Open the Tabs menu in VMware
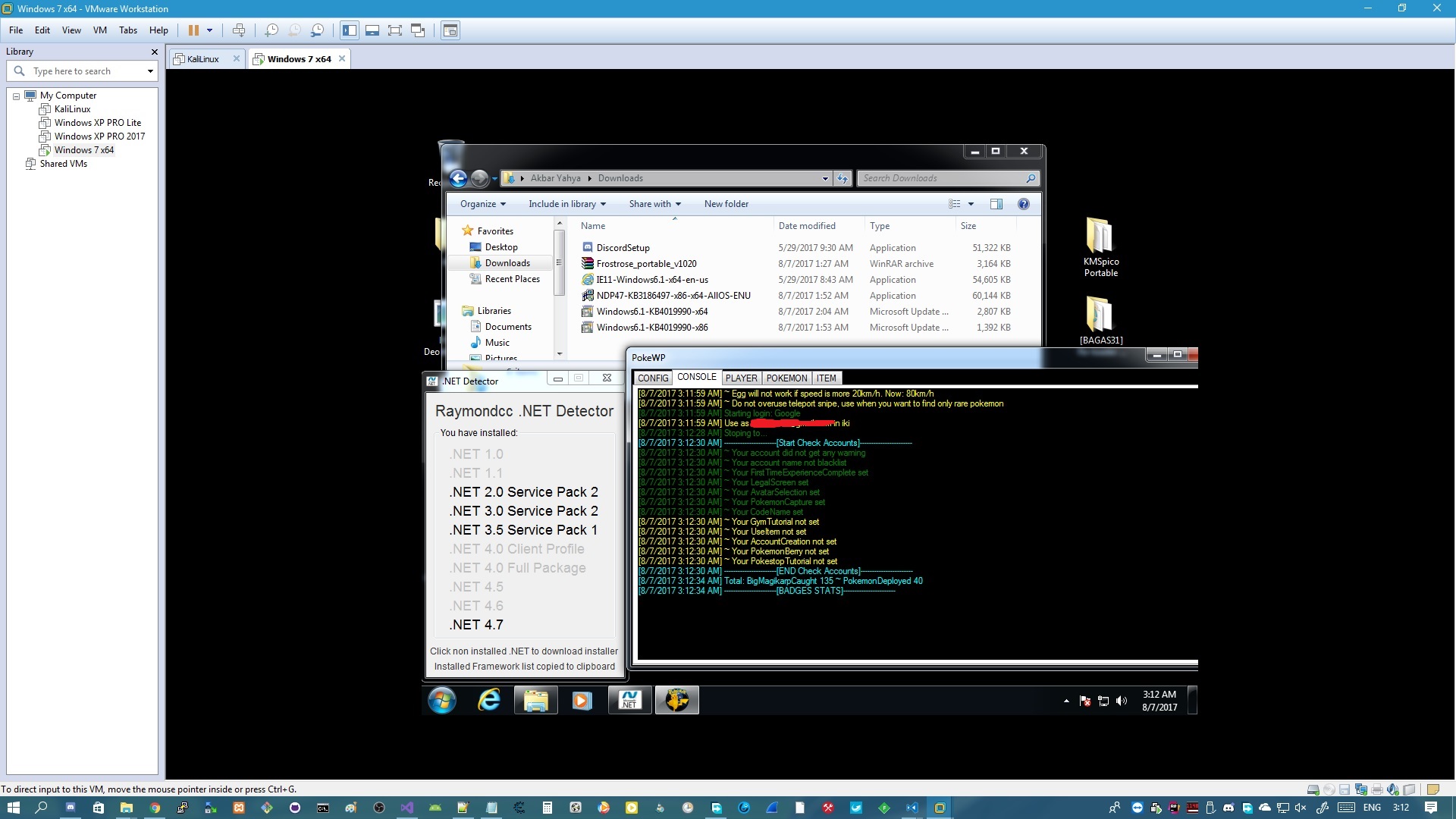This screenshot has width=1456, height=819. click(128, 30)
